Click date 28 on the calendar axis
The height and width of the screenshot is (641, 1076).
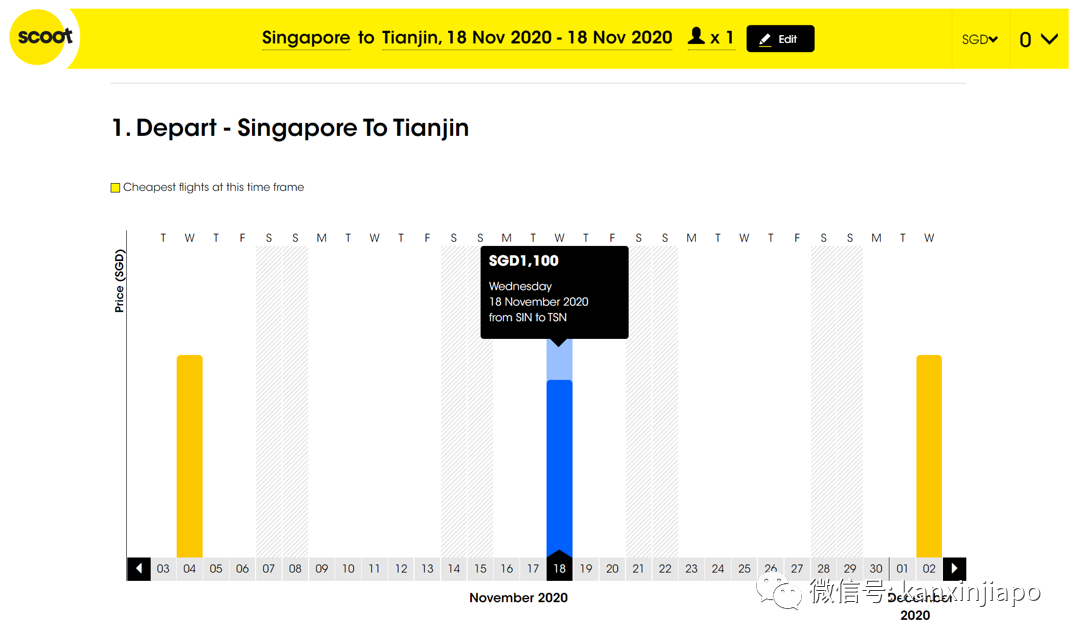pyautogui.click(x=823, y=568)
